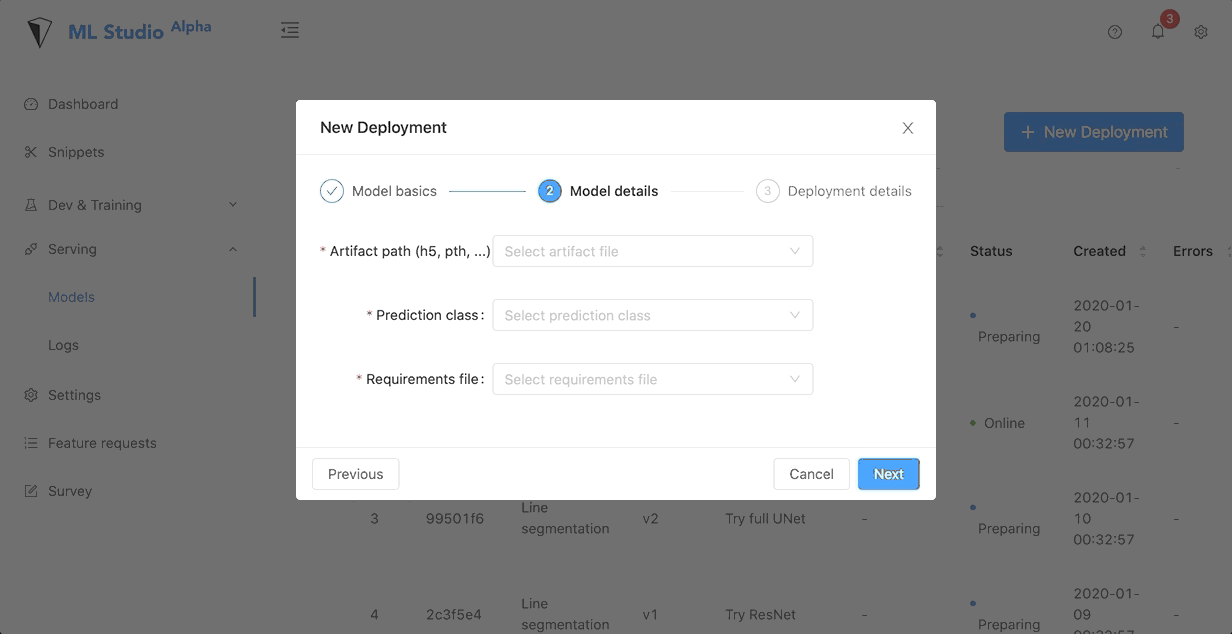
Task: Go to Dashboard in sidebar
Action: 83,104
